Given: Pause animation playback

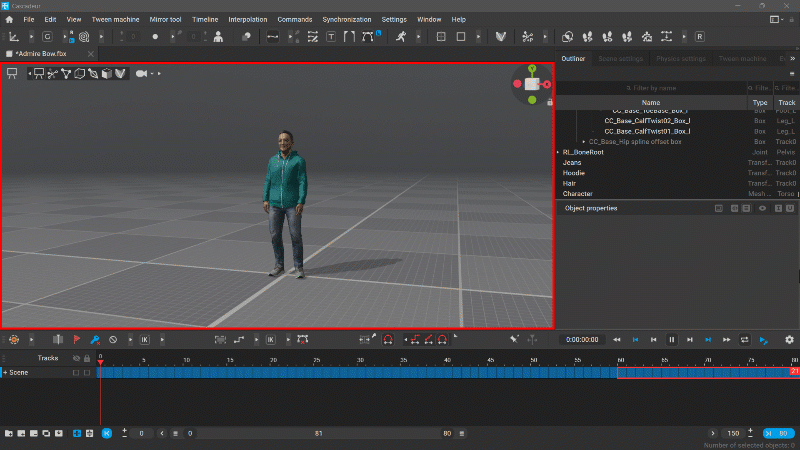Looking at the screenshot, I should click(672, 340).
